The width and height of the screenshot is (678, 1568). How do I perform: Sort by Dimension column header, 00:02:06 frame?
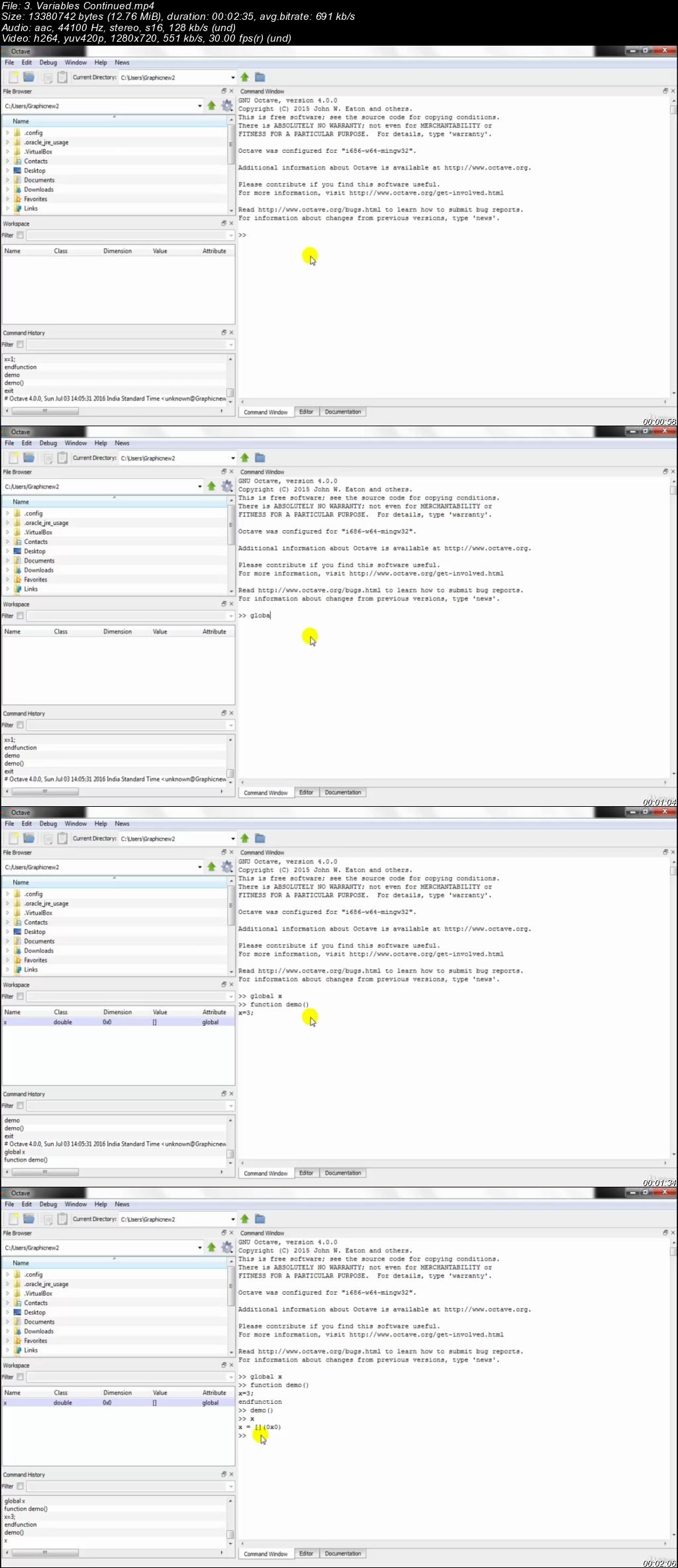[117, 1393]
